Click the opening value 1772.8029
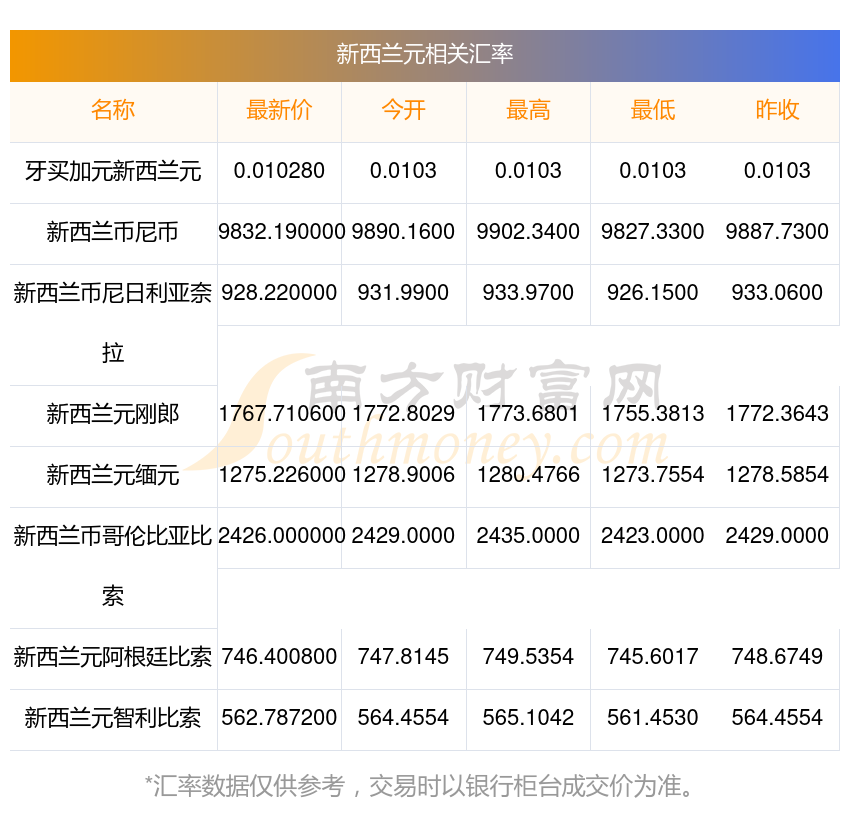This screenshot has width=850, height=817. click(403, 414)
